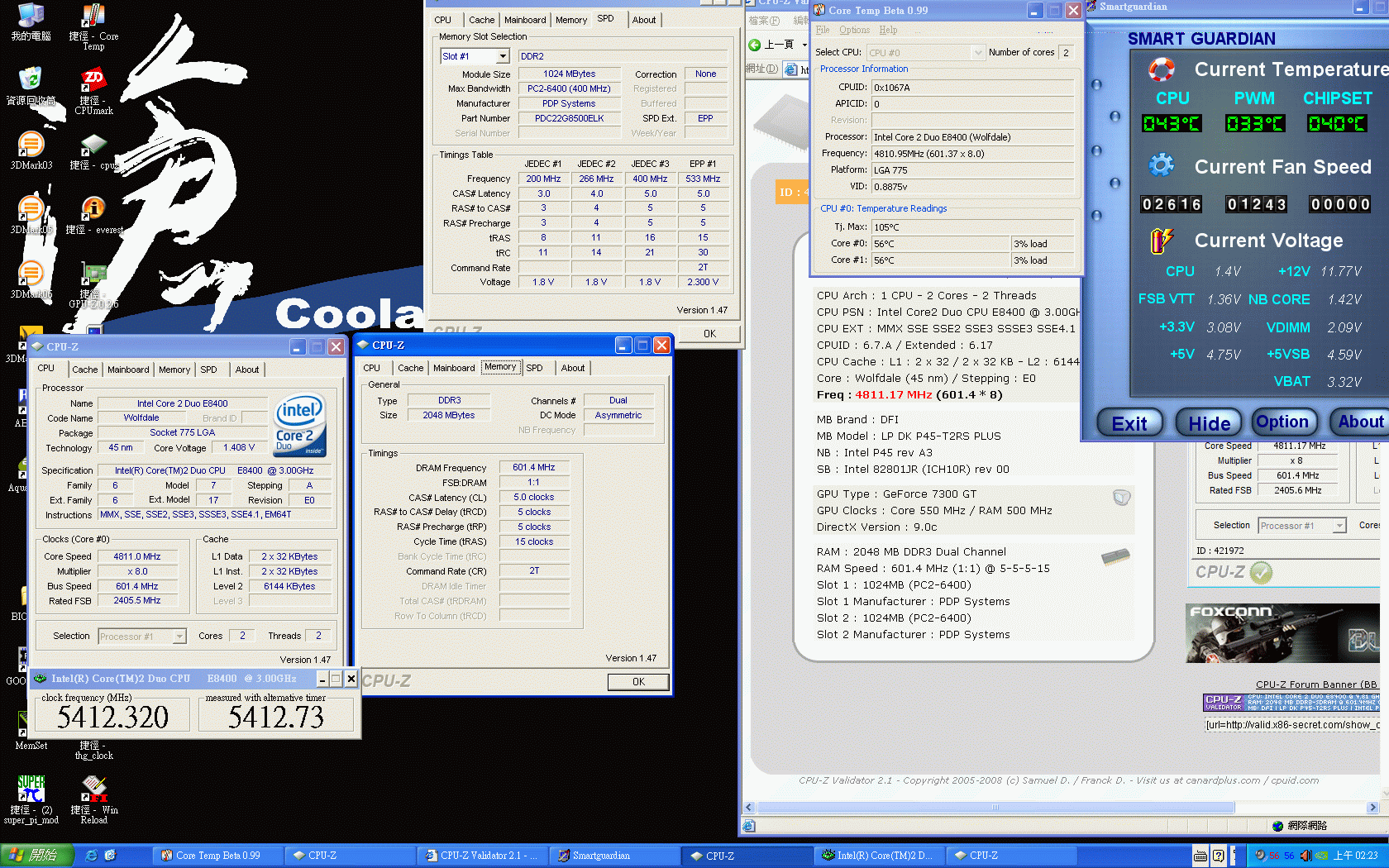Click OK in top CPU-Z SPD window
The width and height of the screenshot is (1389, 868).
click(x=709, y=334)
